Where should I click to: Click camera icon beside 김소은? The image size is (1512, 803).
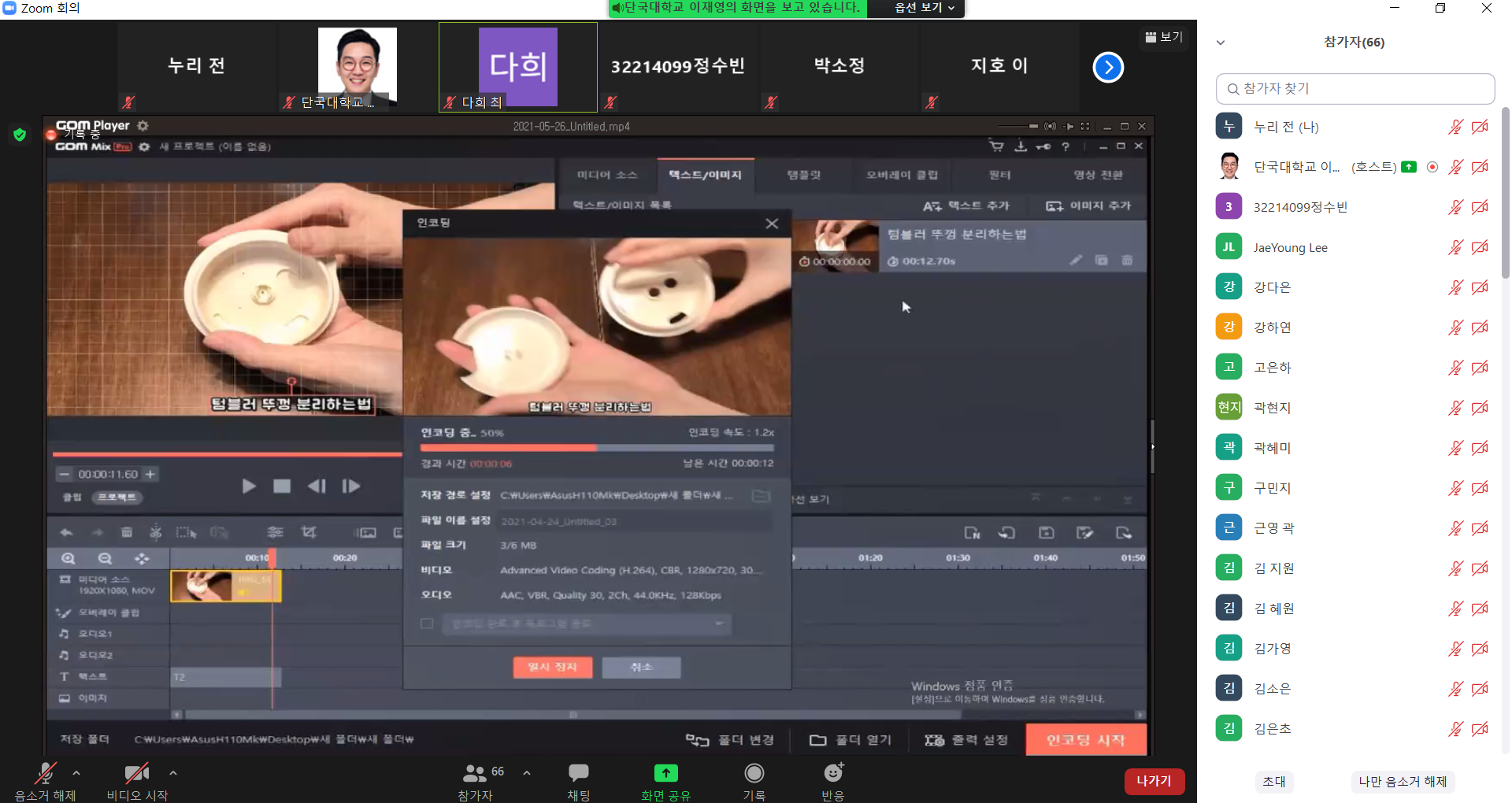point(1480,689)
